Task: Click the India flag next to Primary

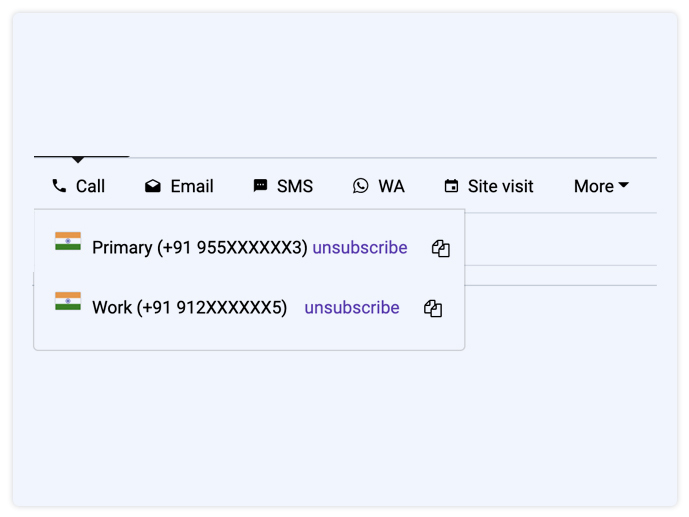Action: click(68, 241)
